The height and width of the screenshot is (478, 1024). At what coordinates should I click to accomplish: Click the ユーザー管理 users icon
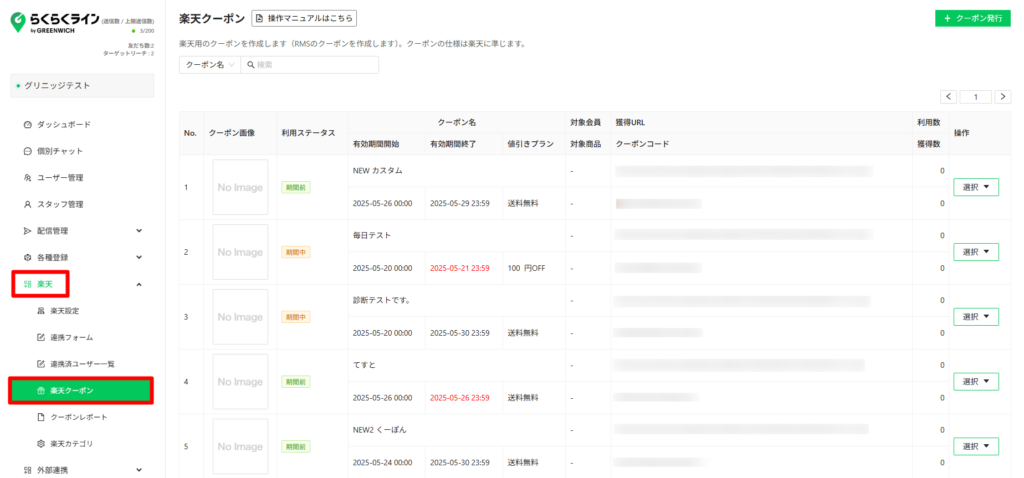(x=27, y=178)
